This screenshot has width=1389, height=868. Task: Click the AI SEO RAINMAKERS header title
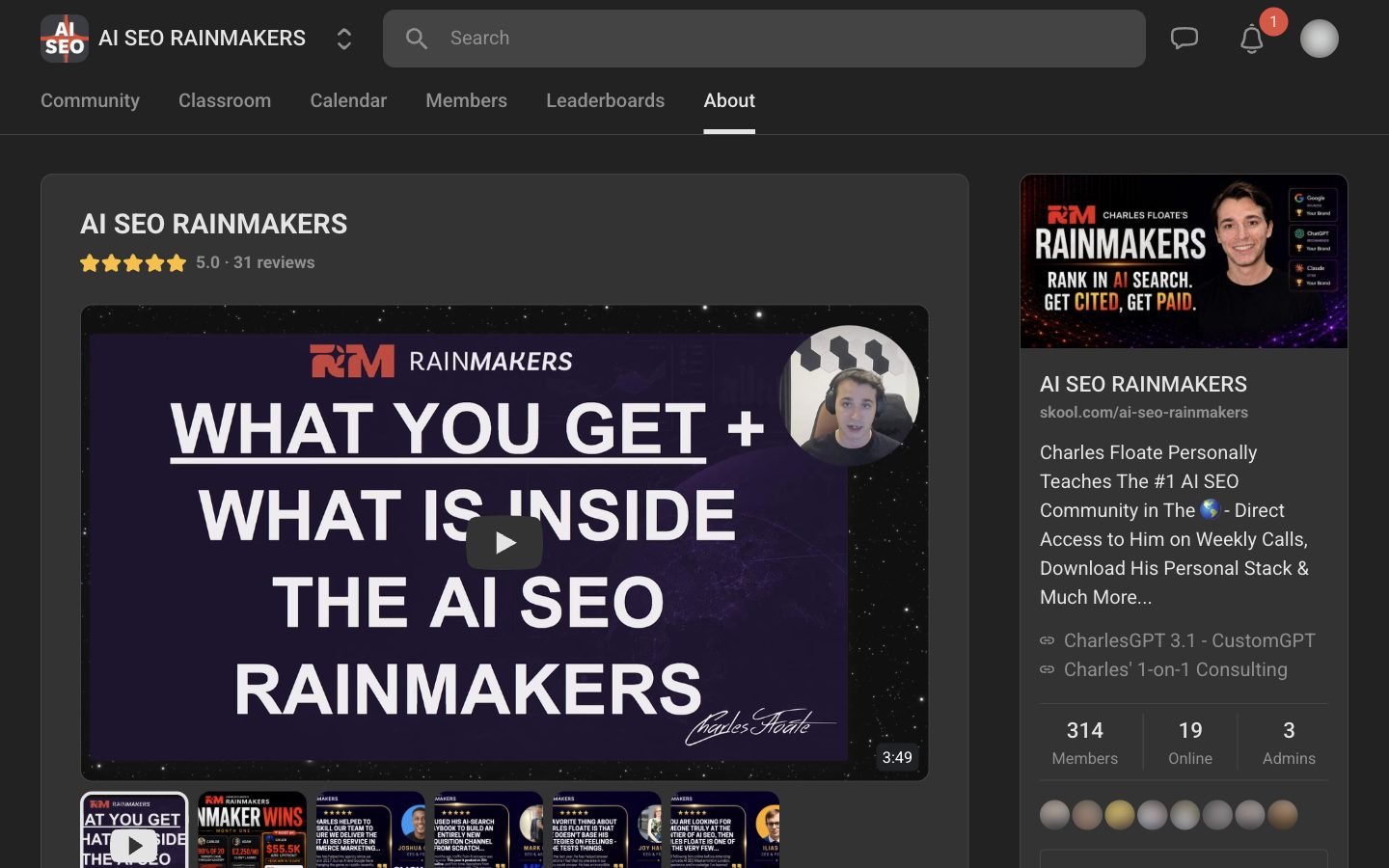(x=202, y=39)
